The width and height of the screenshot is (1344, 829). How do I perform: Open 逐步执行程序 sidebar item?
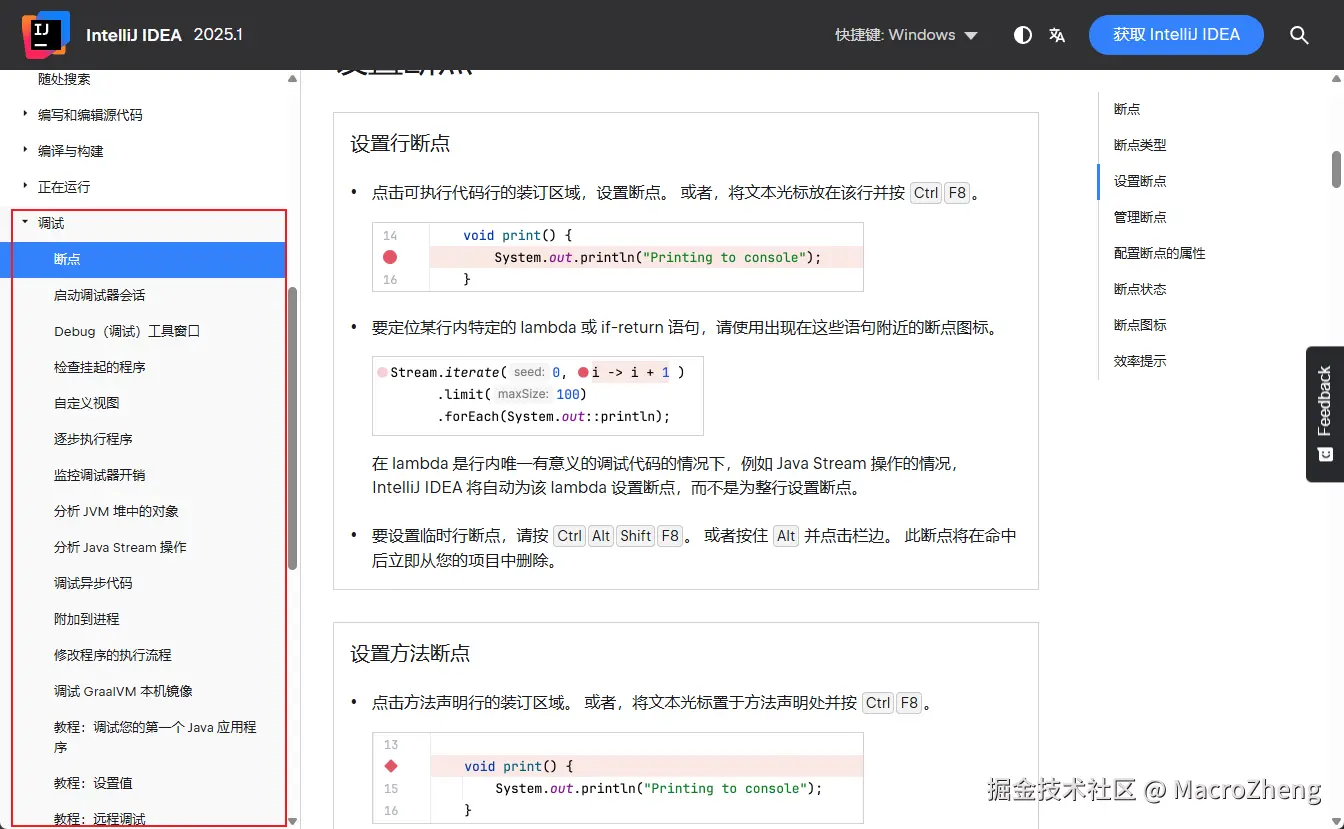tap(93, 439)
